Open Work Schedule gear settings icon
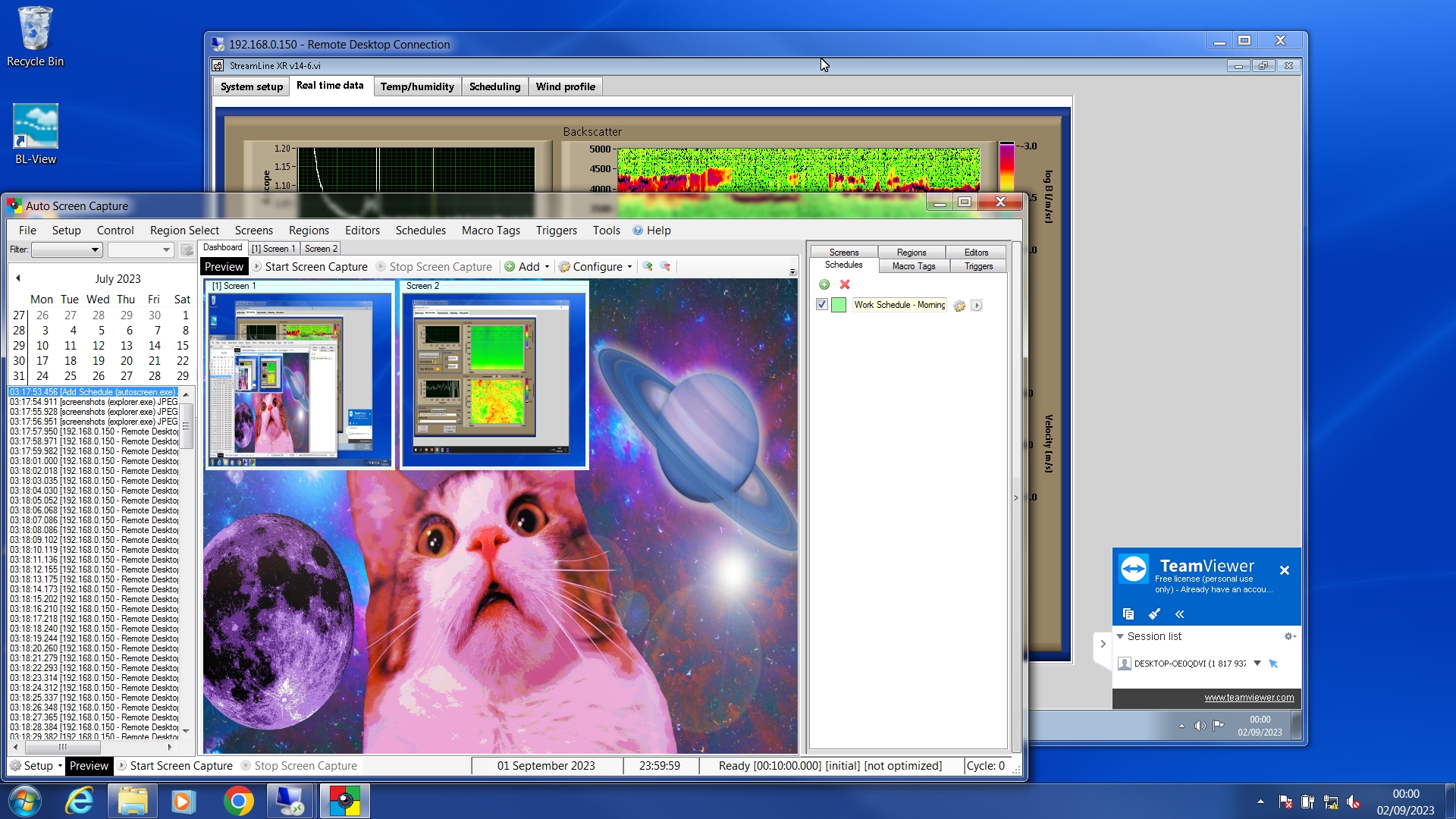Screen dimensions: 1456x819 point(959,306)
